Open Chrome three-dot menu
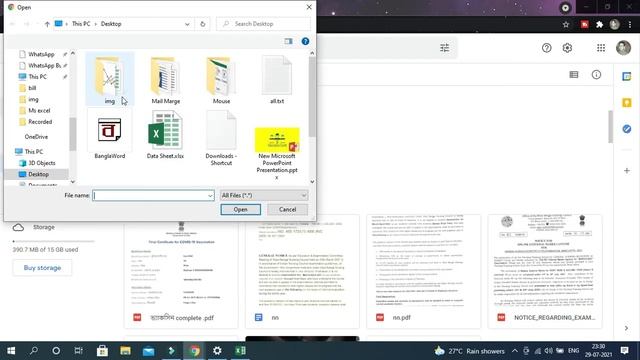 [630, 24]
